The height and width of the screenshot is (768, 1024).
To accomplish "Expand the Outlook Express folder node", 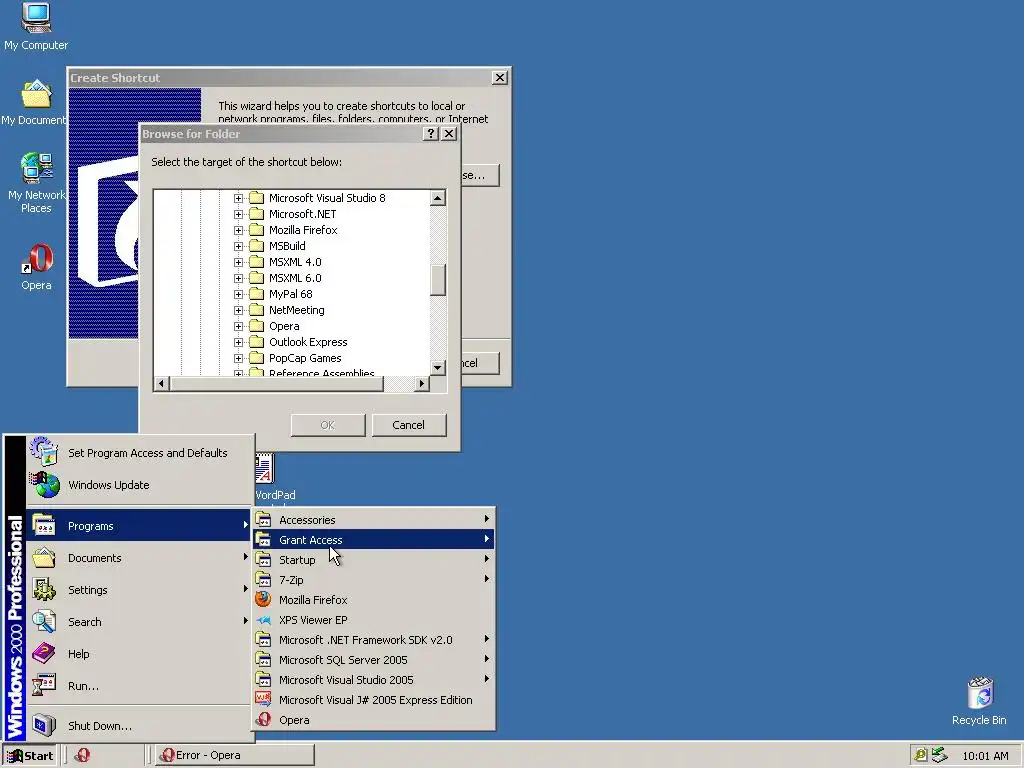I will (238, 342).
